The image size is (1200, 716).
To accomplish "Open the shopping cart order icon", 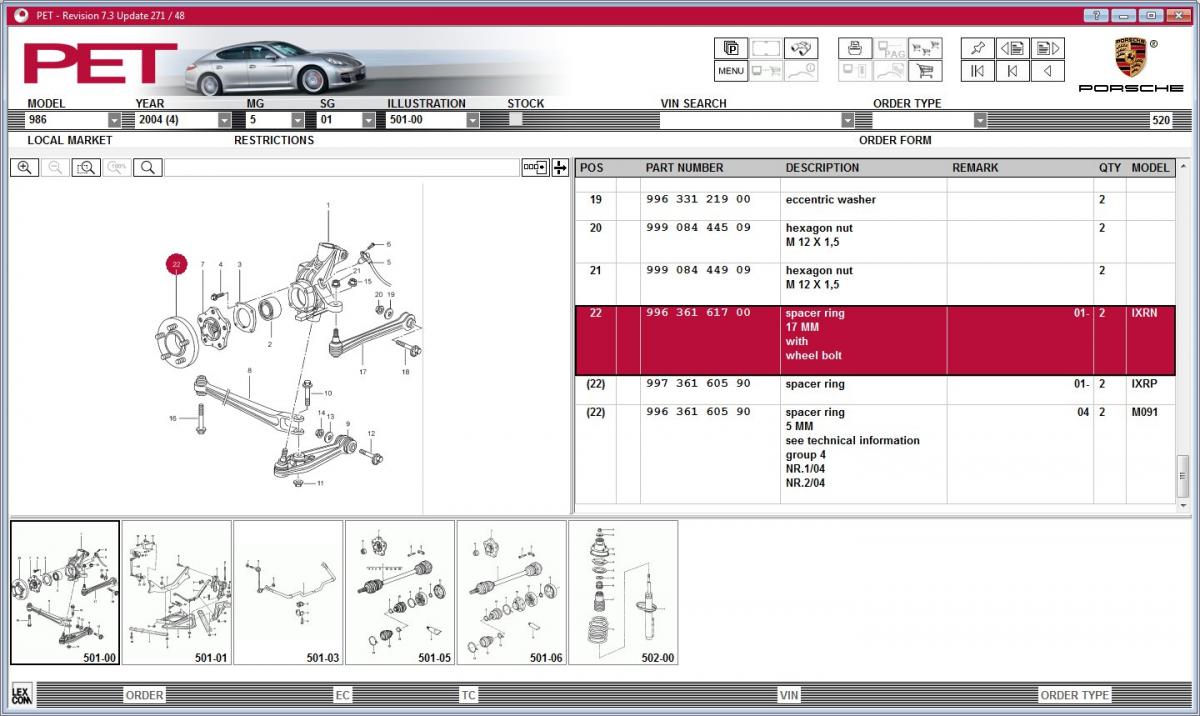I will (924, 71).
